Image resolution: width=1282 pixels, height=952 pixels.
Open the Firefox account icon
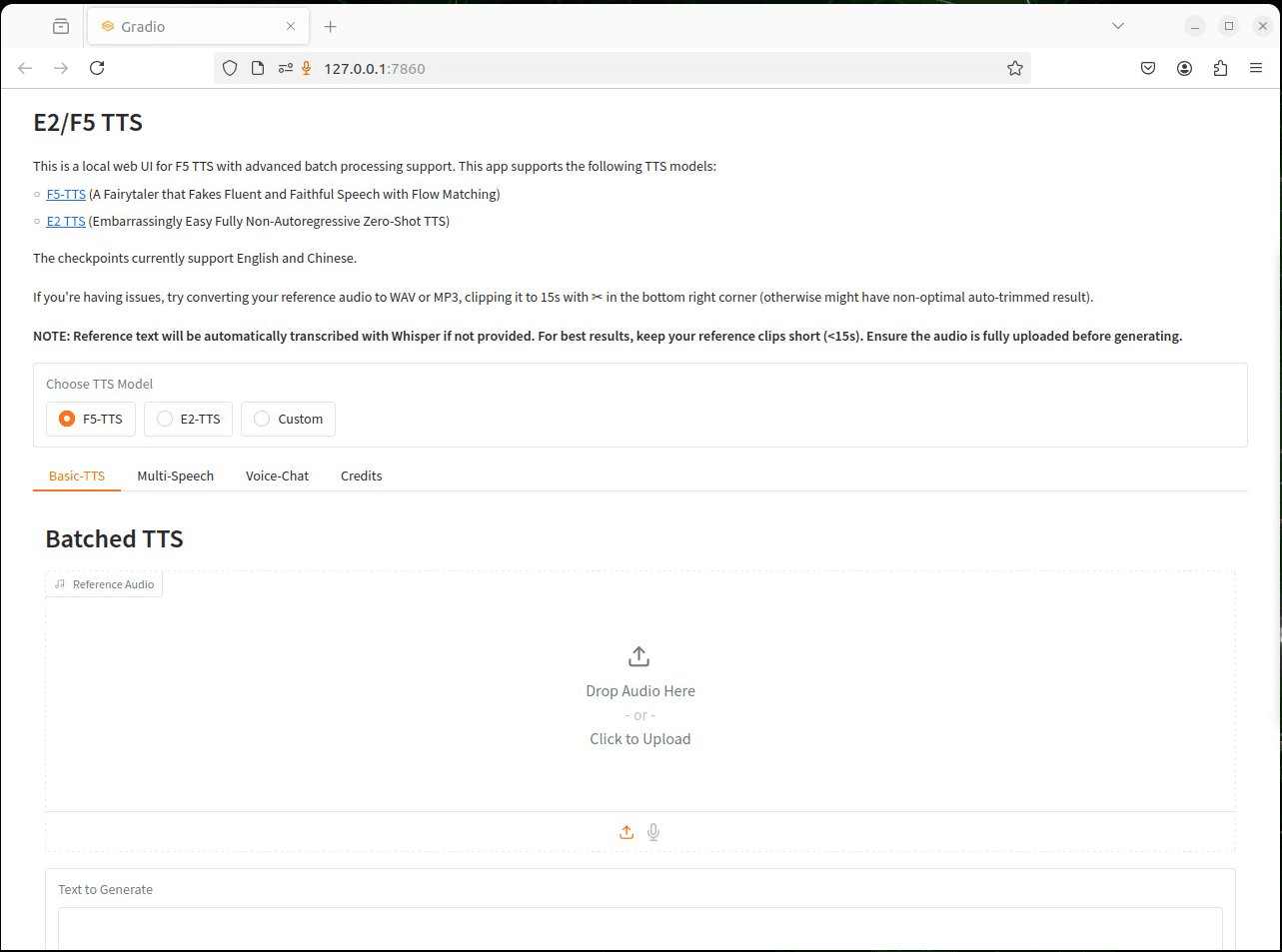pos(1184,68)
